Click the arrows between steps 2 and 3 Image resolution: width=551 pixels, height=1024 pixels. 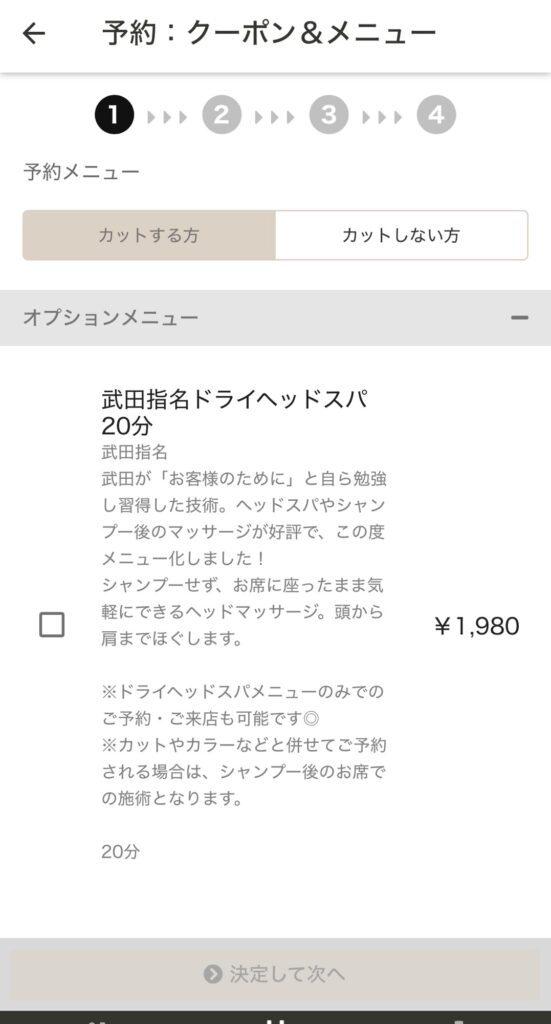(275, 117)
